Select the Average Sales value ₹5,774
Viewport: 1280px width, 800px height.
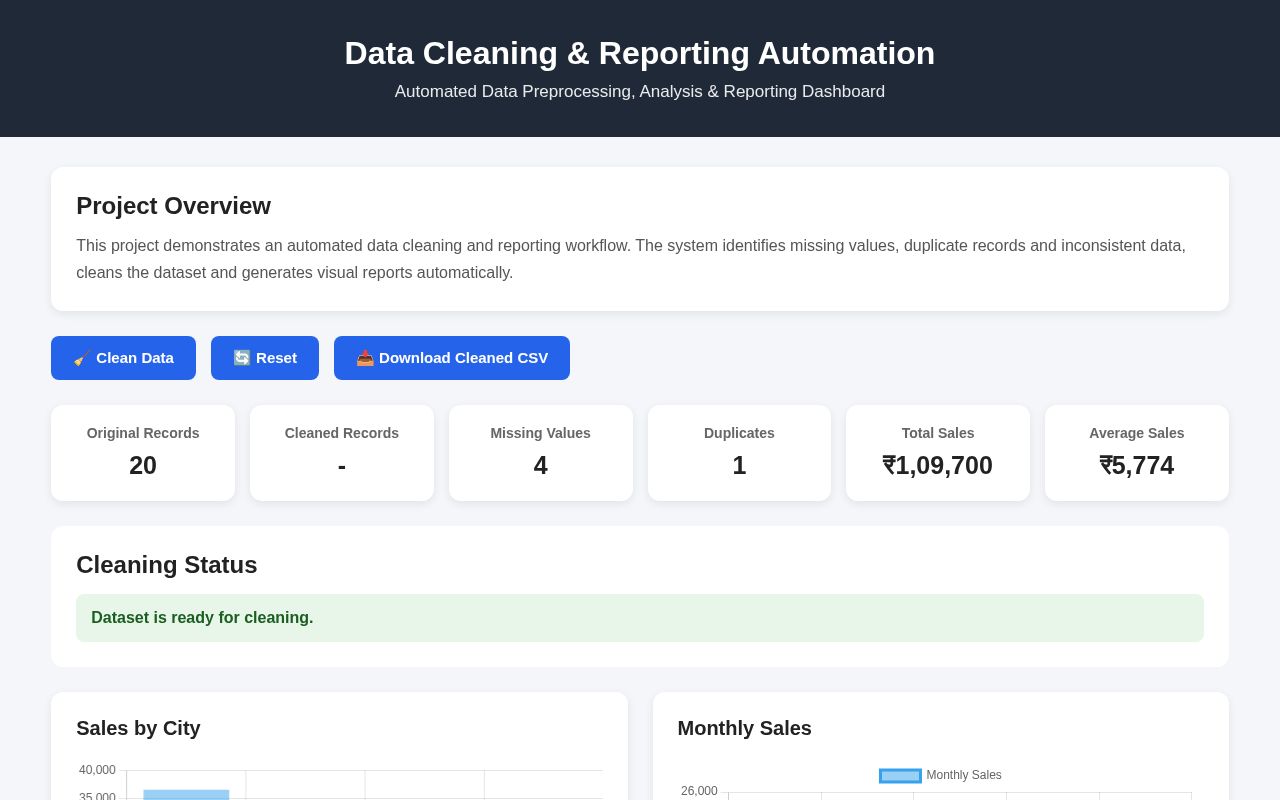1137,466
